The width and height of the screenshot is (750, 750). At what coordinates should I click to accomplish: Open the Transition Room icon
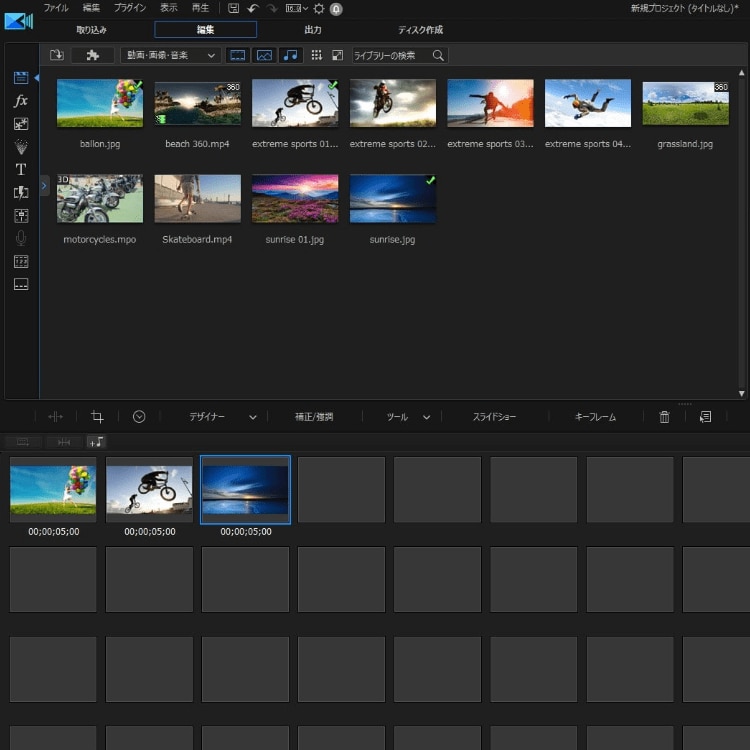pos(21,192)
